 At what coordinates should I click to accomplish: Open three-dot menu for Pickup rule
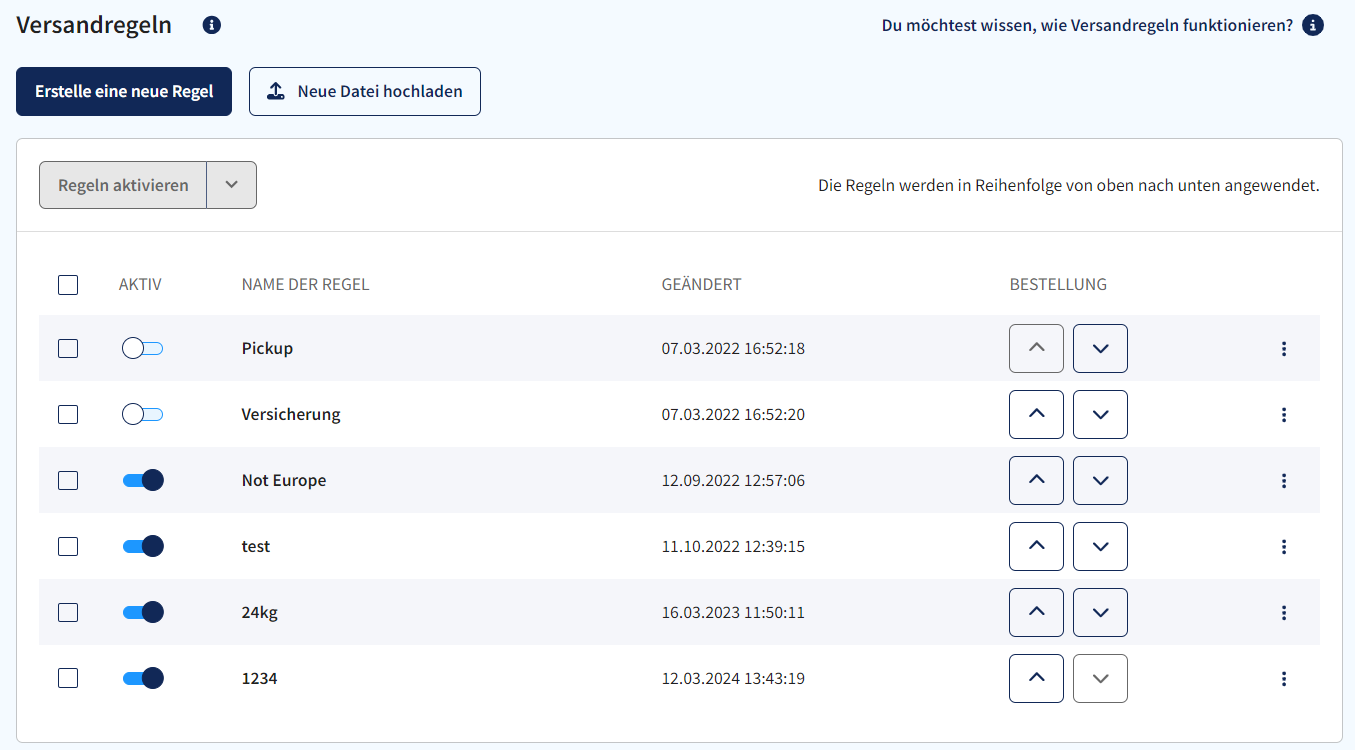1284,349
